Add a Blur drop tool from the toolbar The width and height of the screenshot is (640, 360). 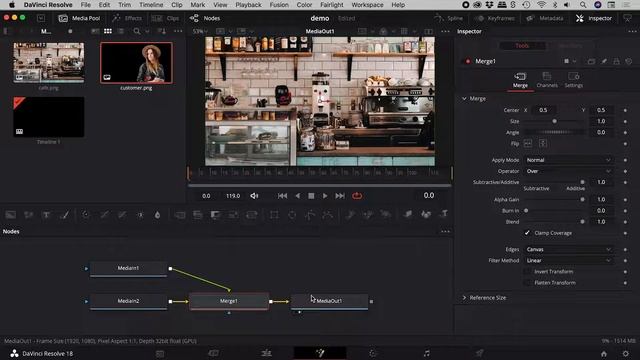pyautogui.click(x=157, y=215)
